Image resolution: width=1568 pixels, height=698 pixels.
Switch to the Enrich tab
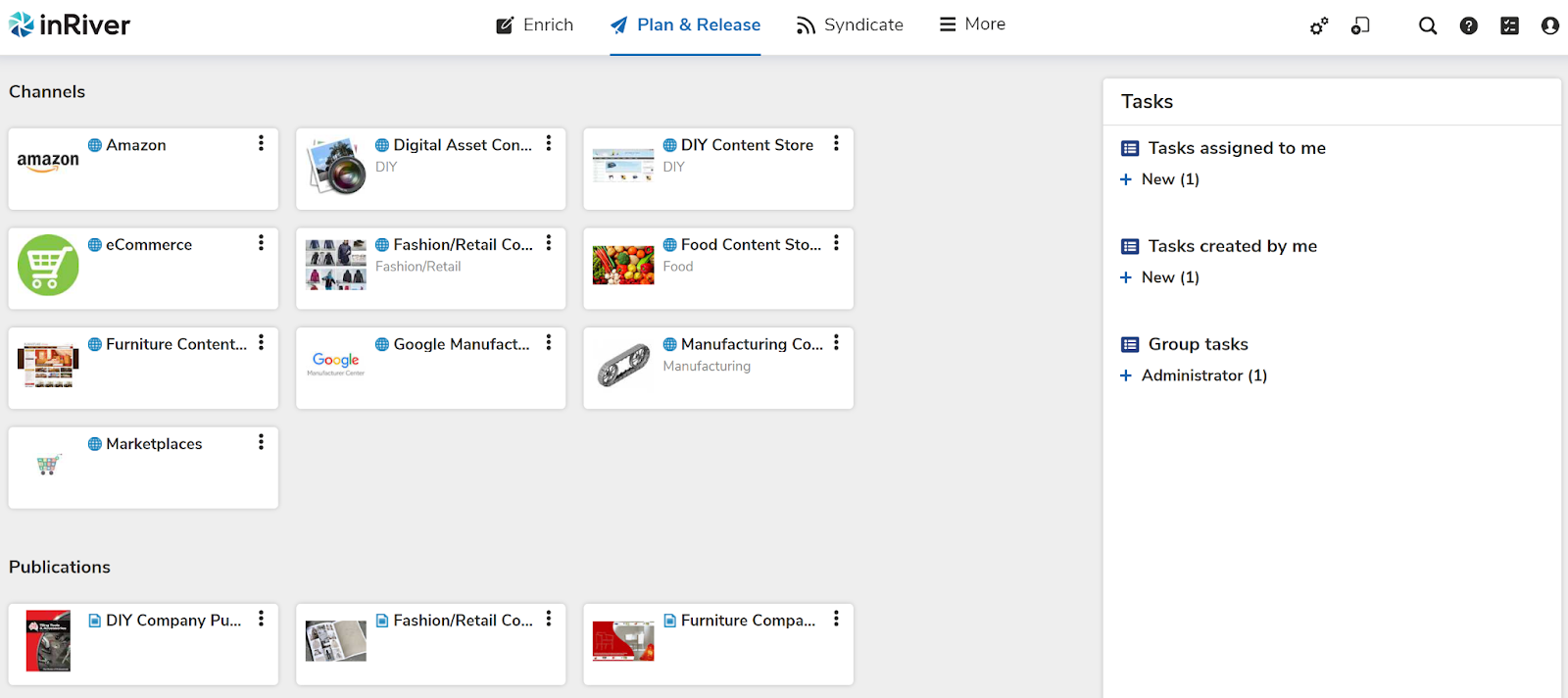click(x=534, y=25)
